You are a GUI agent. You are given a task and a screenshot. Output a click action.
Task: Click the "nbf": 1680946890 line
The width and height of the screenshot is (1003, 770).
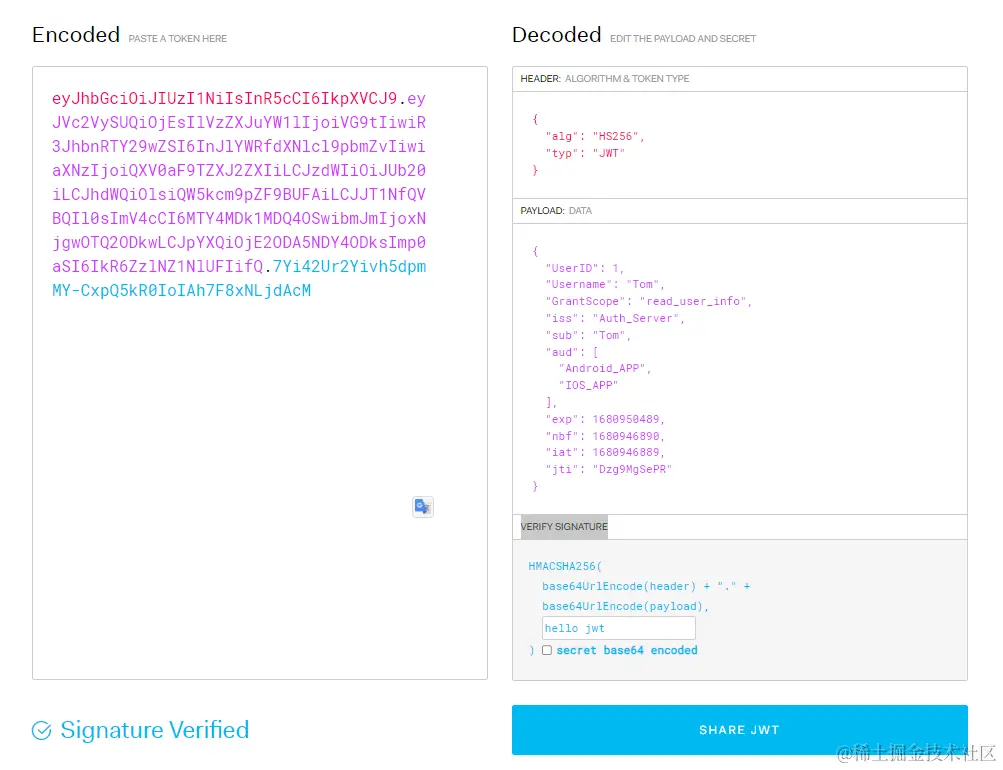coord(604,436)
